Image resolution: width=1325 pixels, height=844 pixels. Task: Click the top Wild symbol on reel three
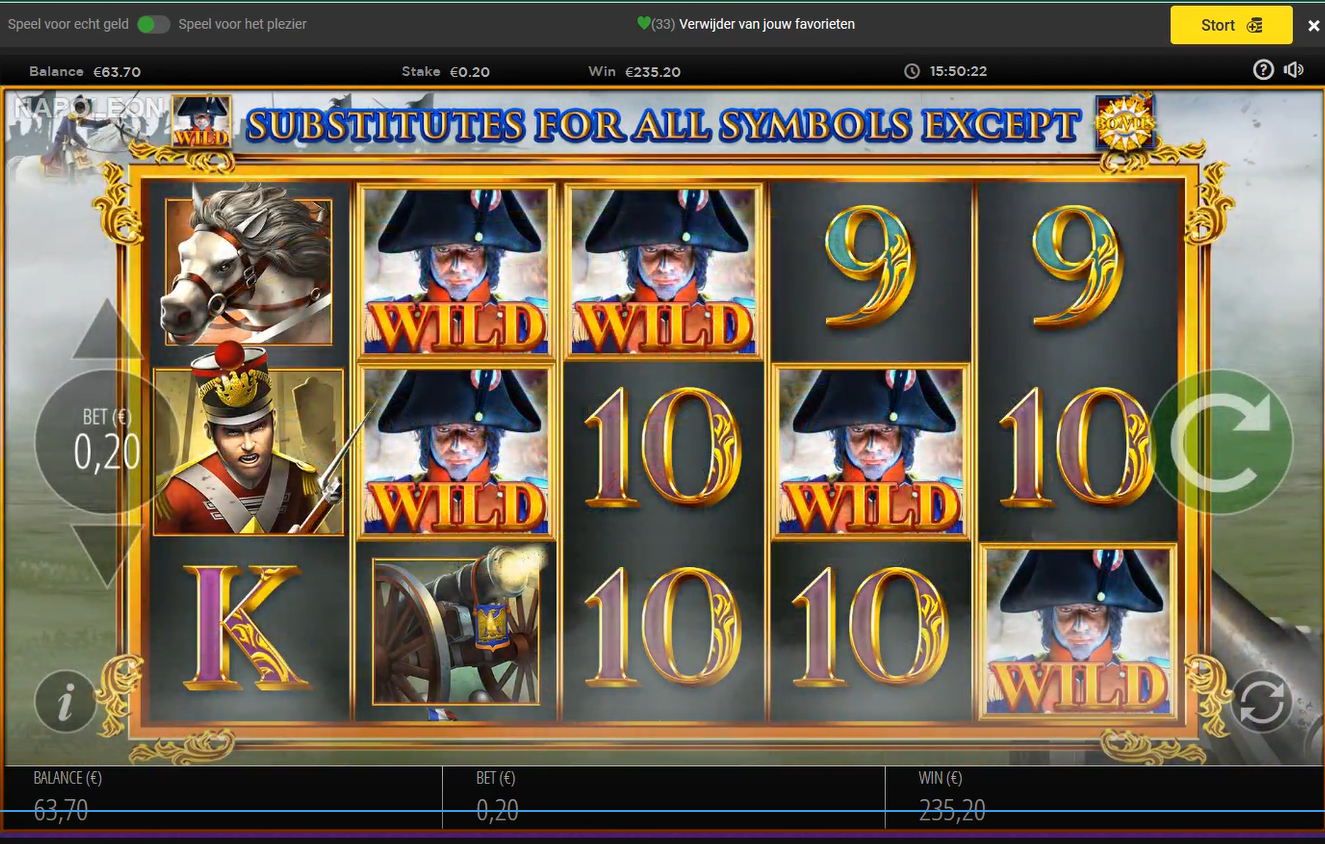pos(663,272)
